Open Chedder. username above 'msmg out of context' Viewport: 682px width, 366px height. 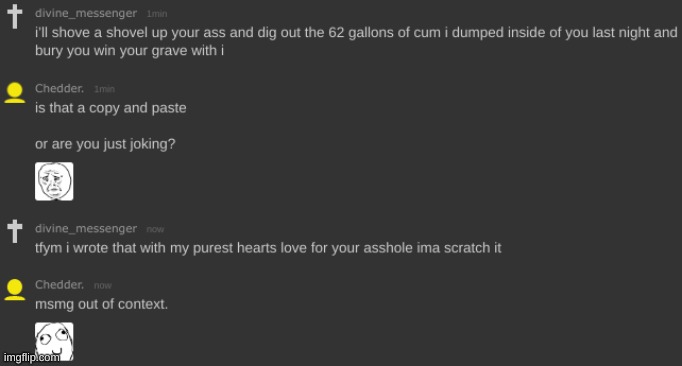60,285
